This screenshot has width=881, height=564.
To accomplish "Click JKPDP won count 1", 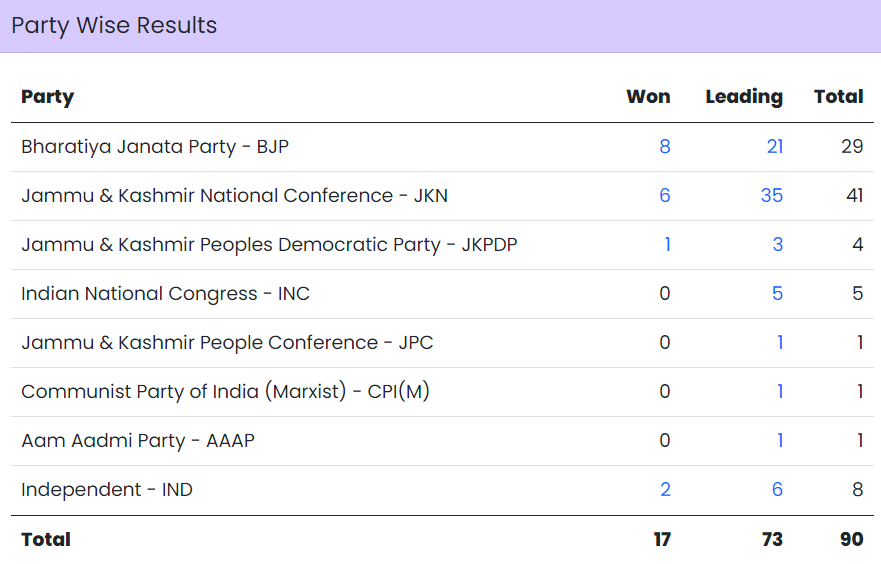I will (x=667, y=244).
